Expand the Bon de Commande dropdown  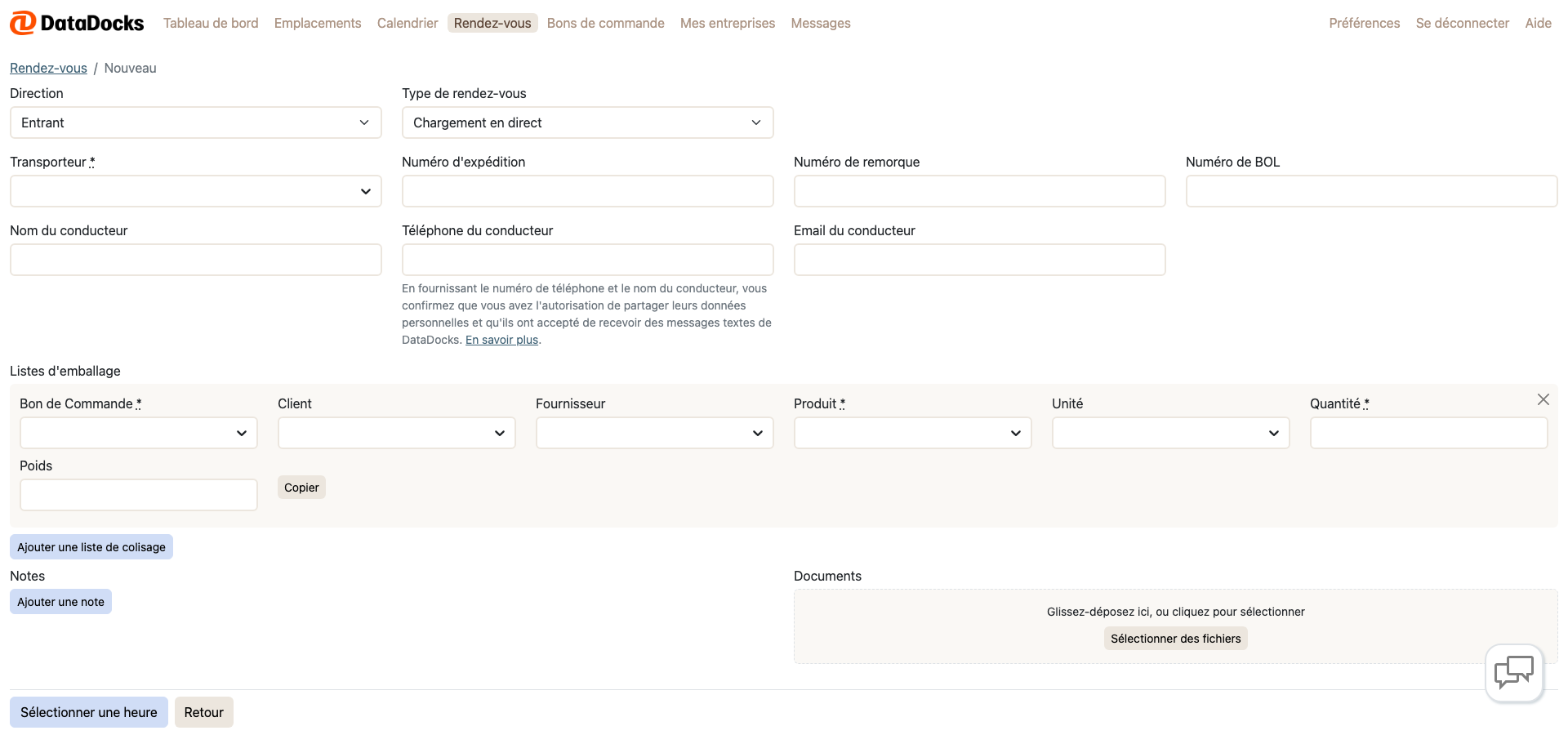pos(139,433)
